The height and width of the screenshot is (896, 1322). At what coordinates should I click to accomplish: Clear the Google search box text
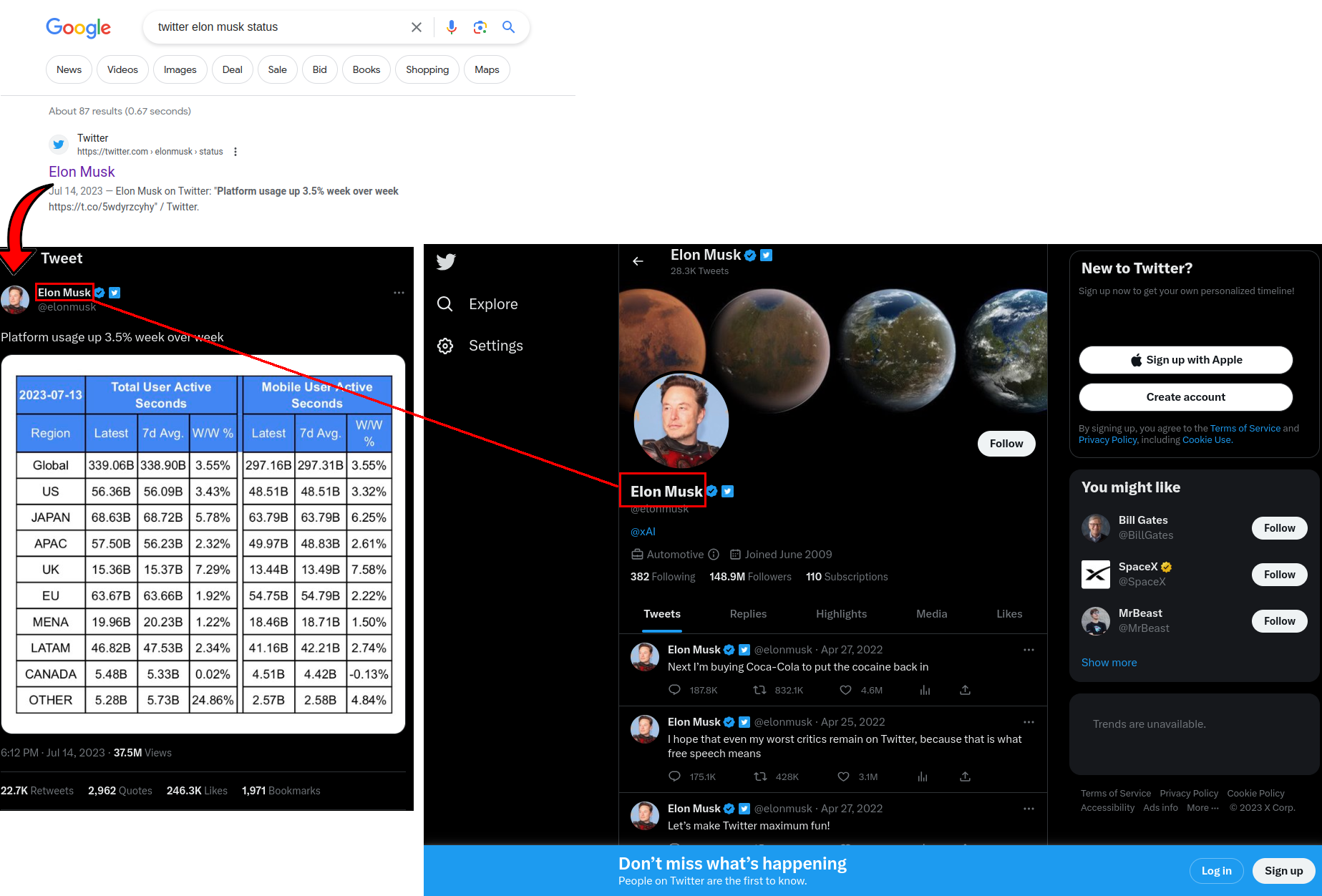(x=417, y=27)
